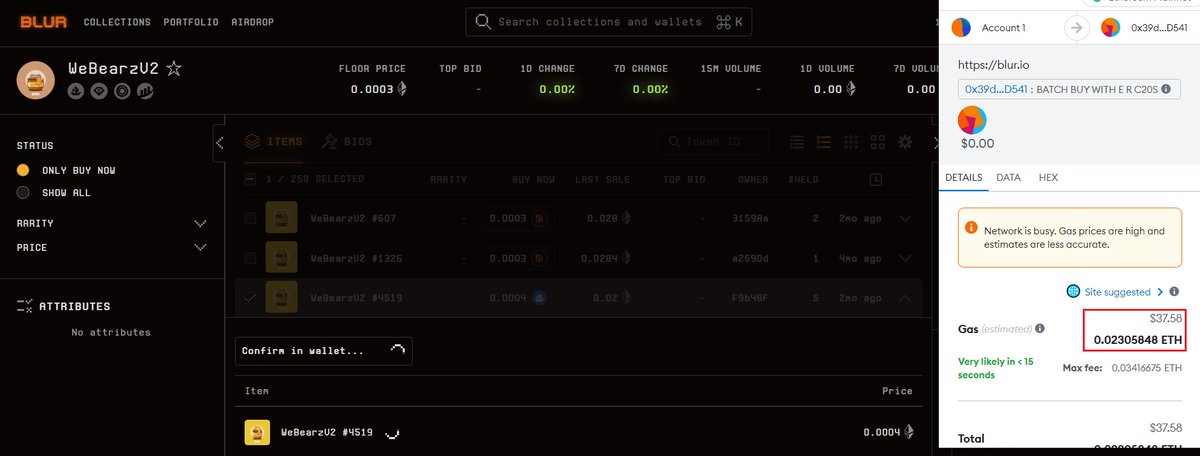Click info icon next to Gas (estimated)
This screenshot has height=456, width=1200.
[x=1040, y=328]
